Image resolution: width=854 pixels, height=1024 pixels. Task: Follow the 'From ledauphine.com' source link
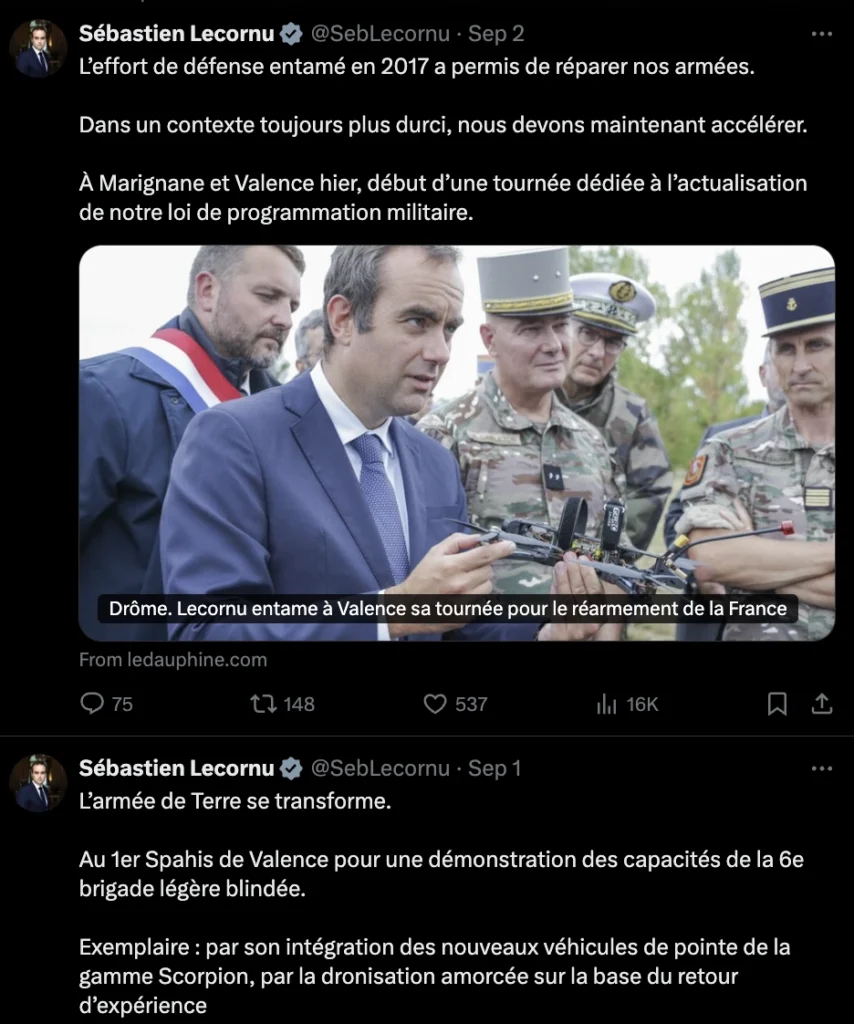pos(173,660)
